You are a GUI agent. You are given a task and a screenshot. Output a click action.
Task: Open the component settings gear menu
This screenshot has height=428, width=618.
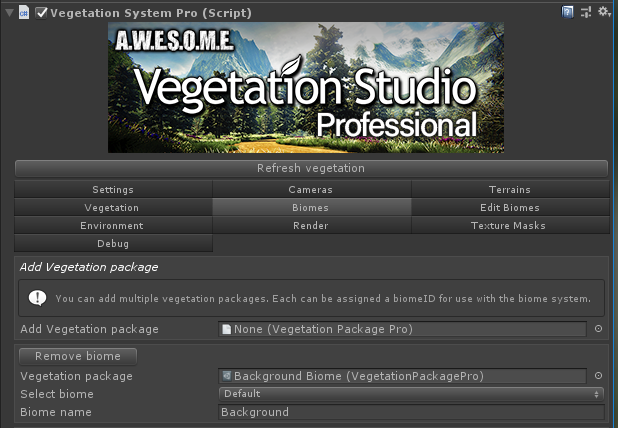(x=603, y=11)
